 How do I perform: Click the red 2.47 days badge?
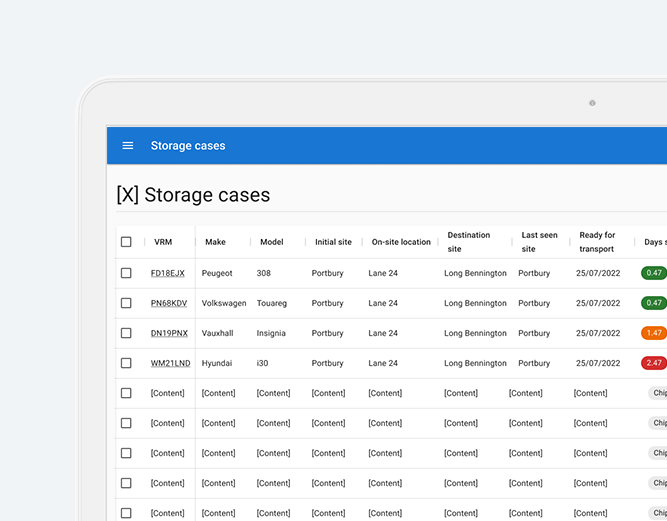point(654,363)
